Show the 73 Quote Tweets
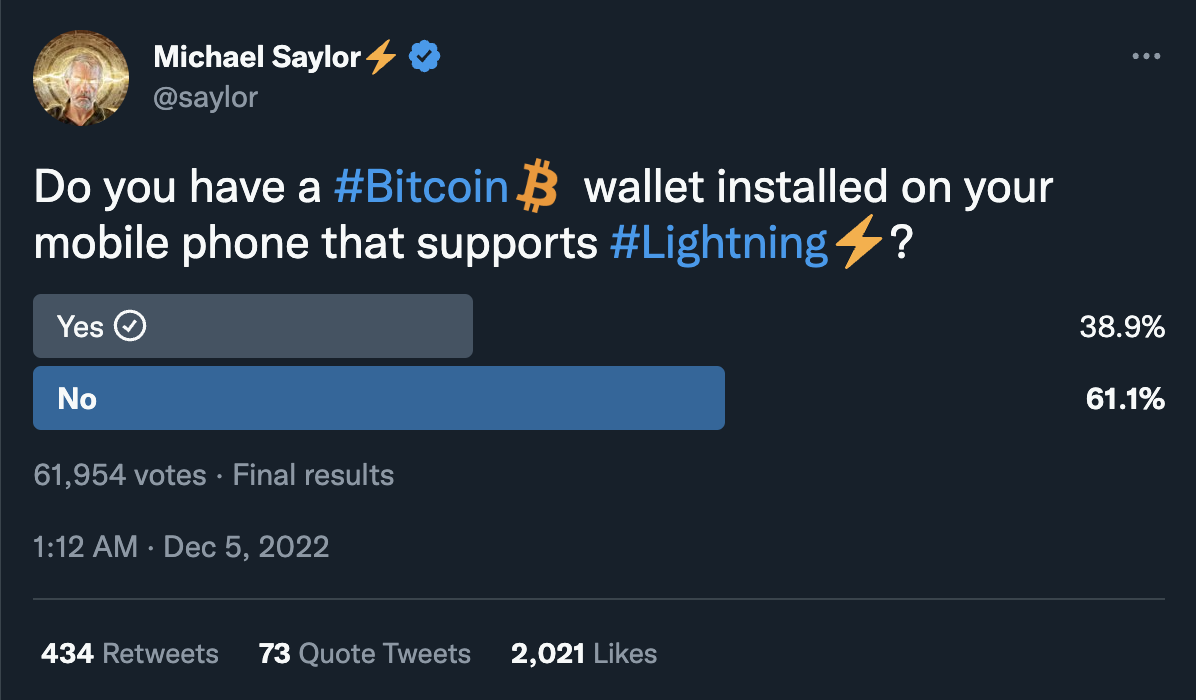1196x700 pixels. click(364, 654)
